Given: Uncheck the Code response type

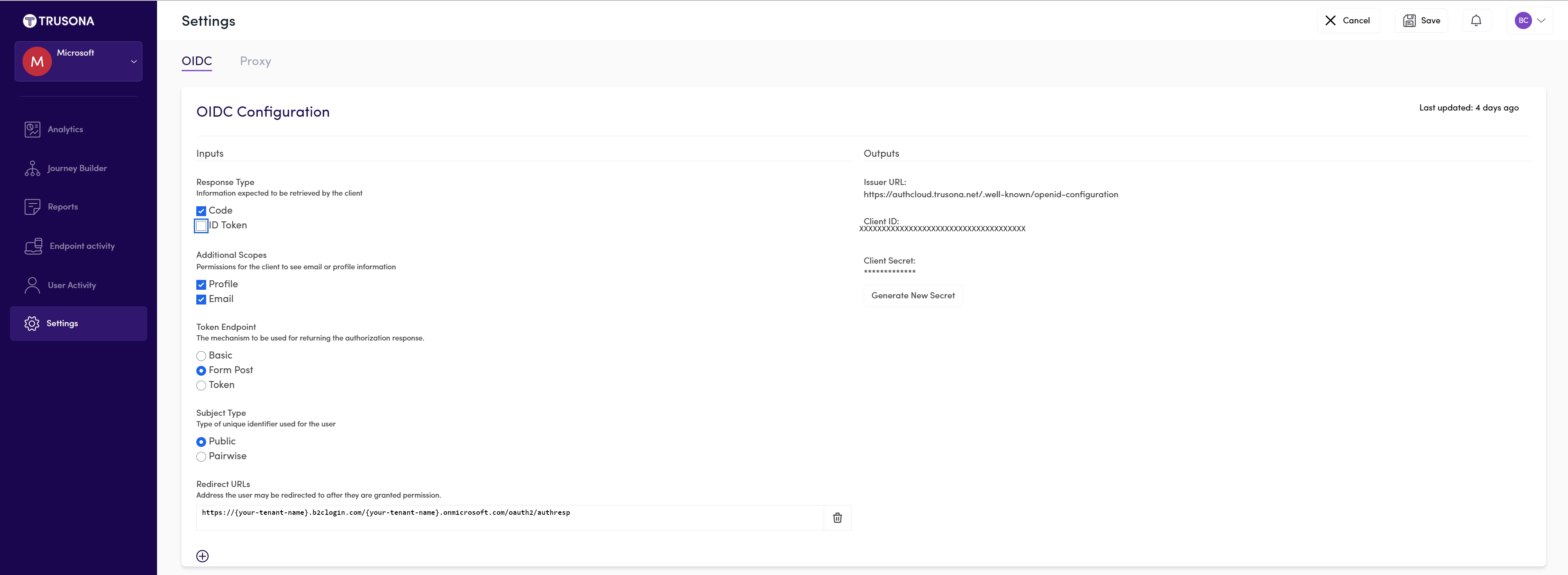Looking at the screenshot, I should (x=201, y=211).
